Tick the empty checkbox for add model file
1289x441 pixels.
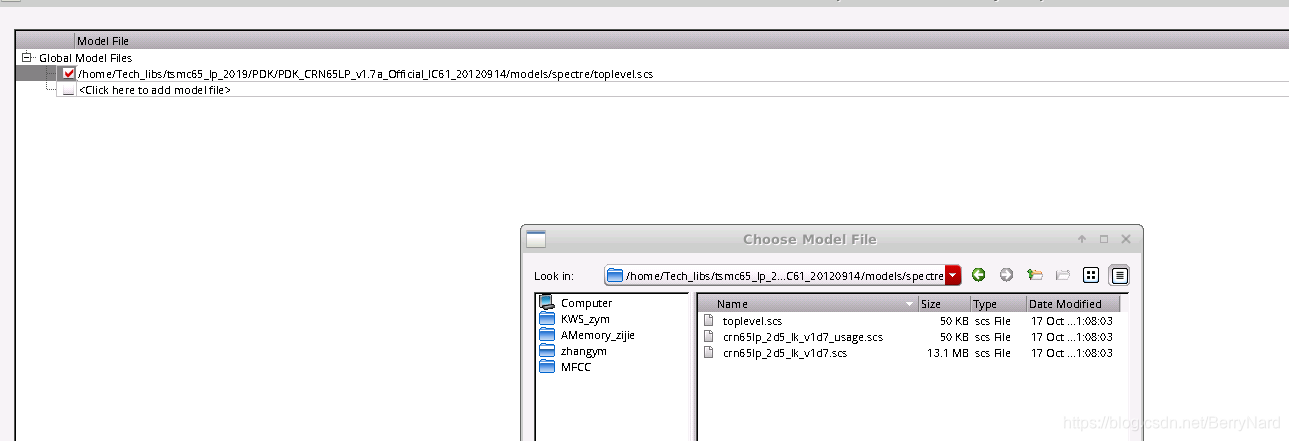click(69, 90)
